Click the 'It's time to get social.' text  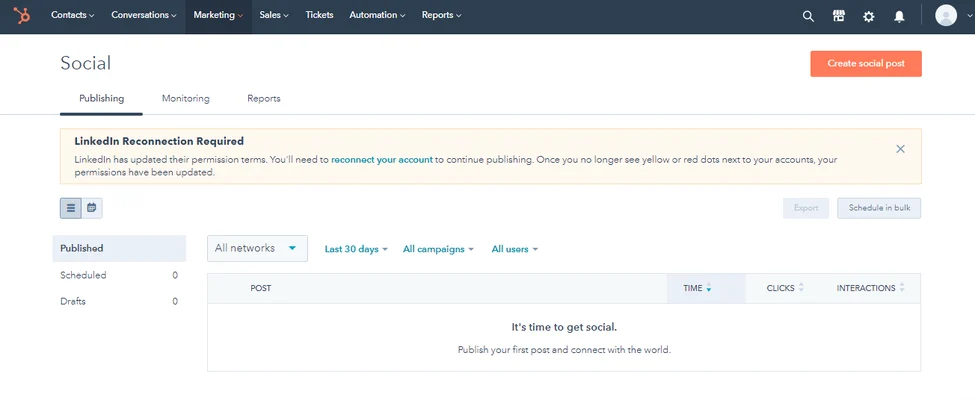point(564,327)
